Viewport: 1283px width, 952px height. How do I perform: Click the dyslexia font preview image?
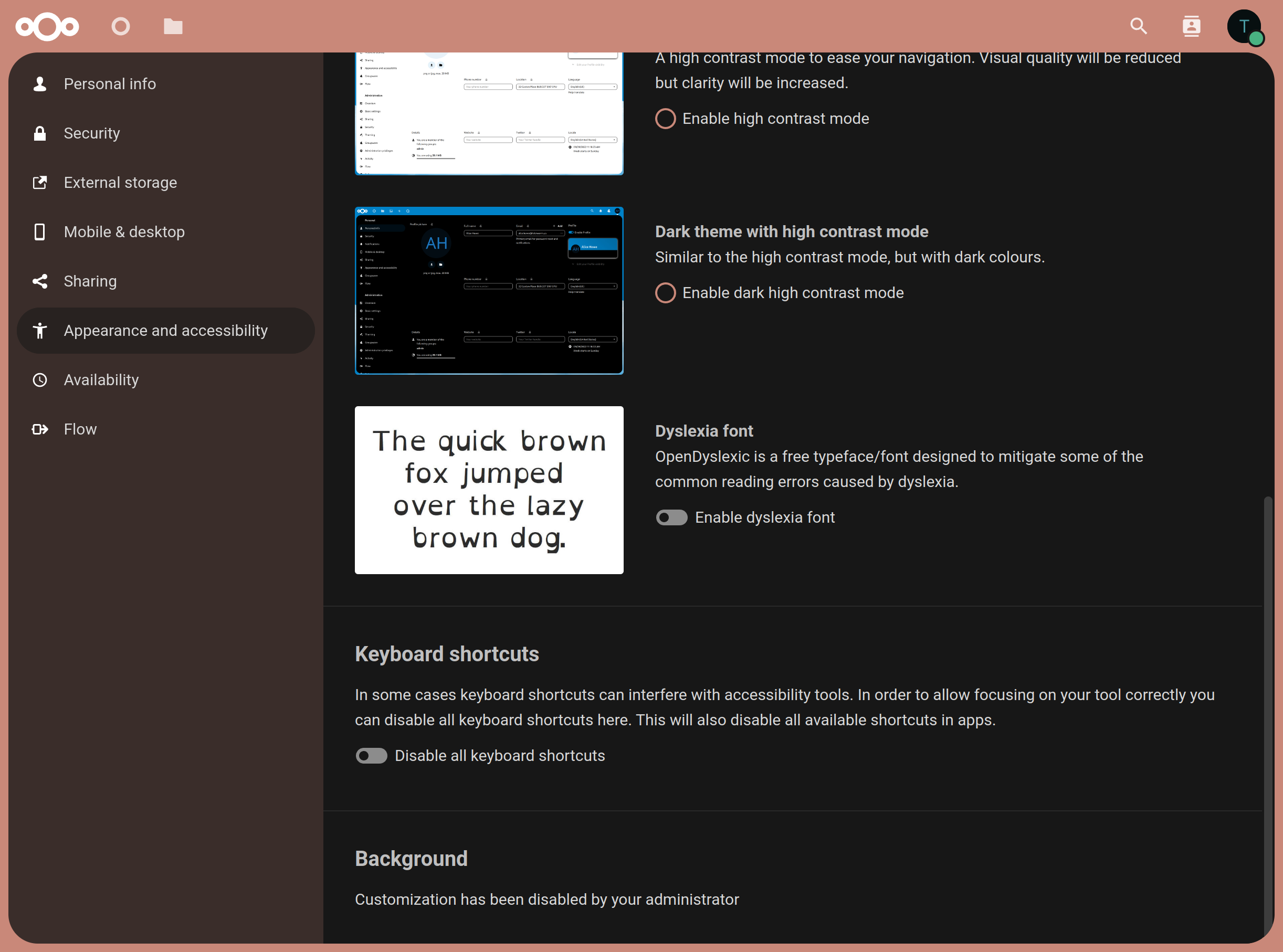(489, 490)
